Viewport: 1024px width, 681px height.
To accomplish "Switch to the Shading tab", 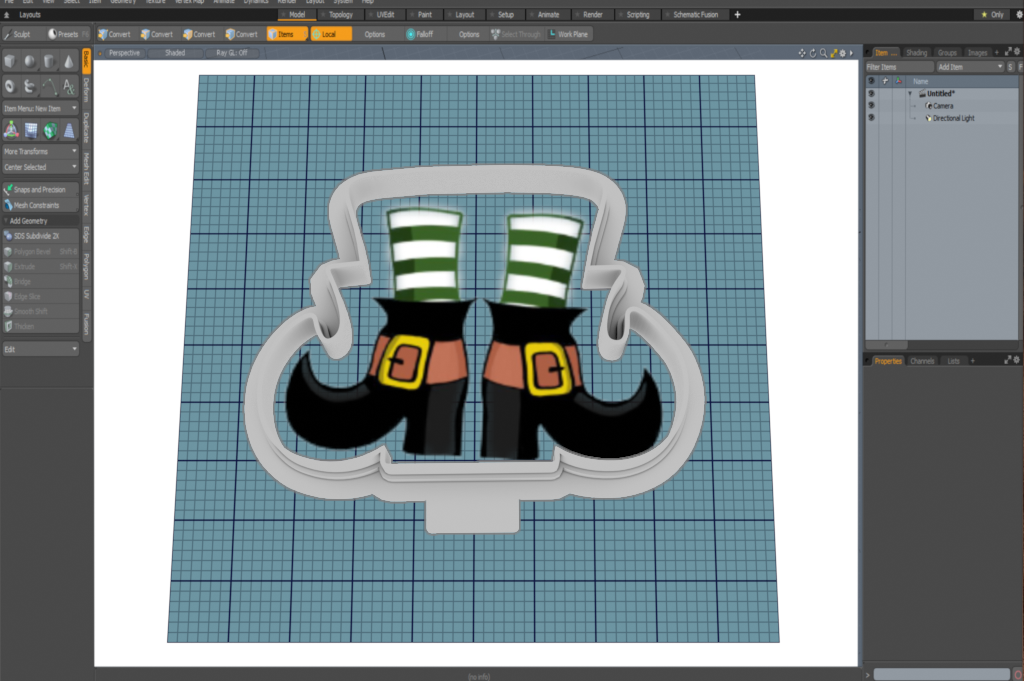I will 916,52.
